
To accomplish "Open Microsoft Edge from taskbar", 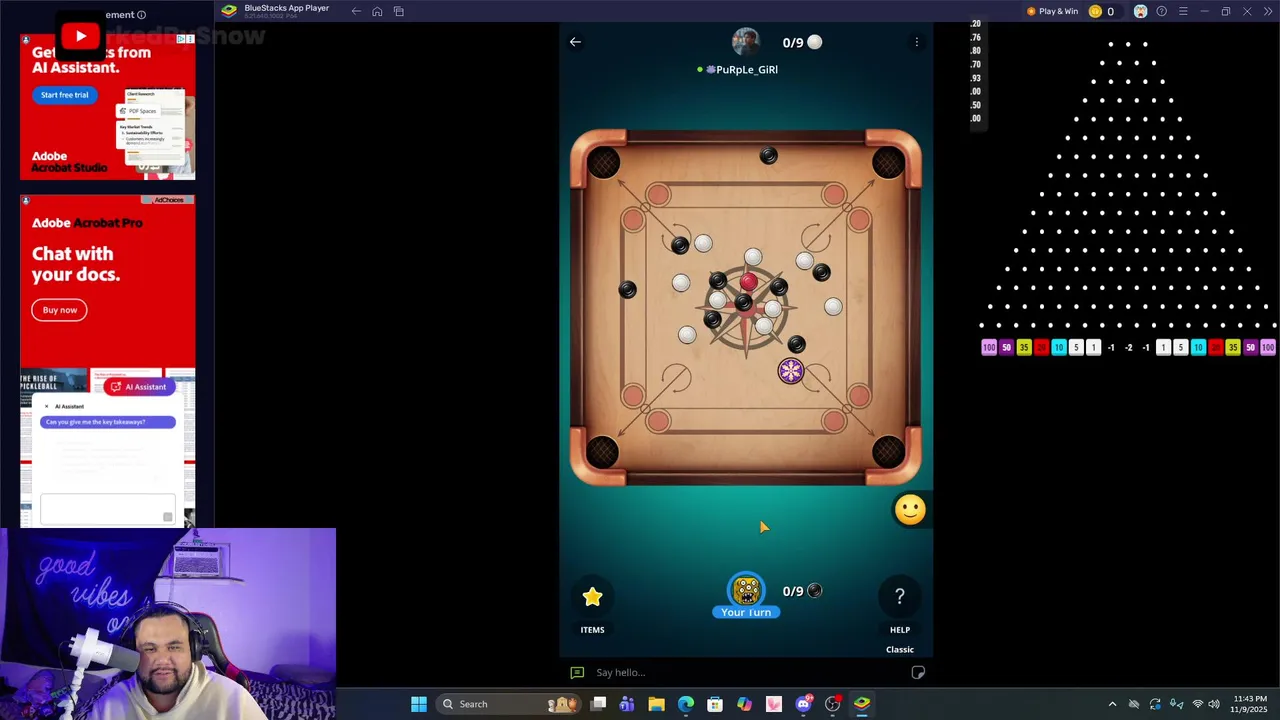I will click(x=686, y=704).
